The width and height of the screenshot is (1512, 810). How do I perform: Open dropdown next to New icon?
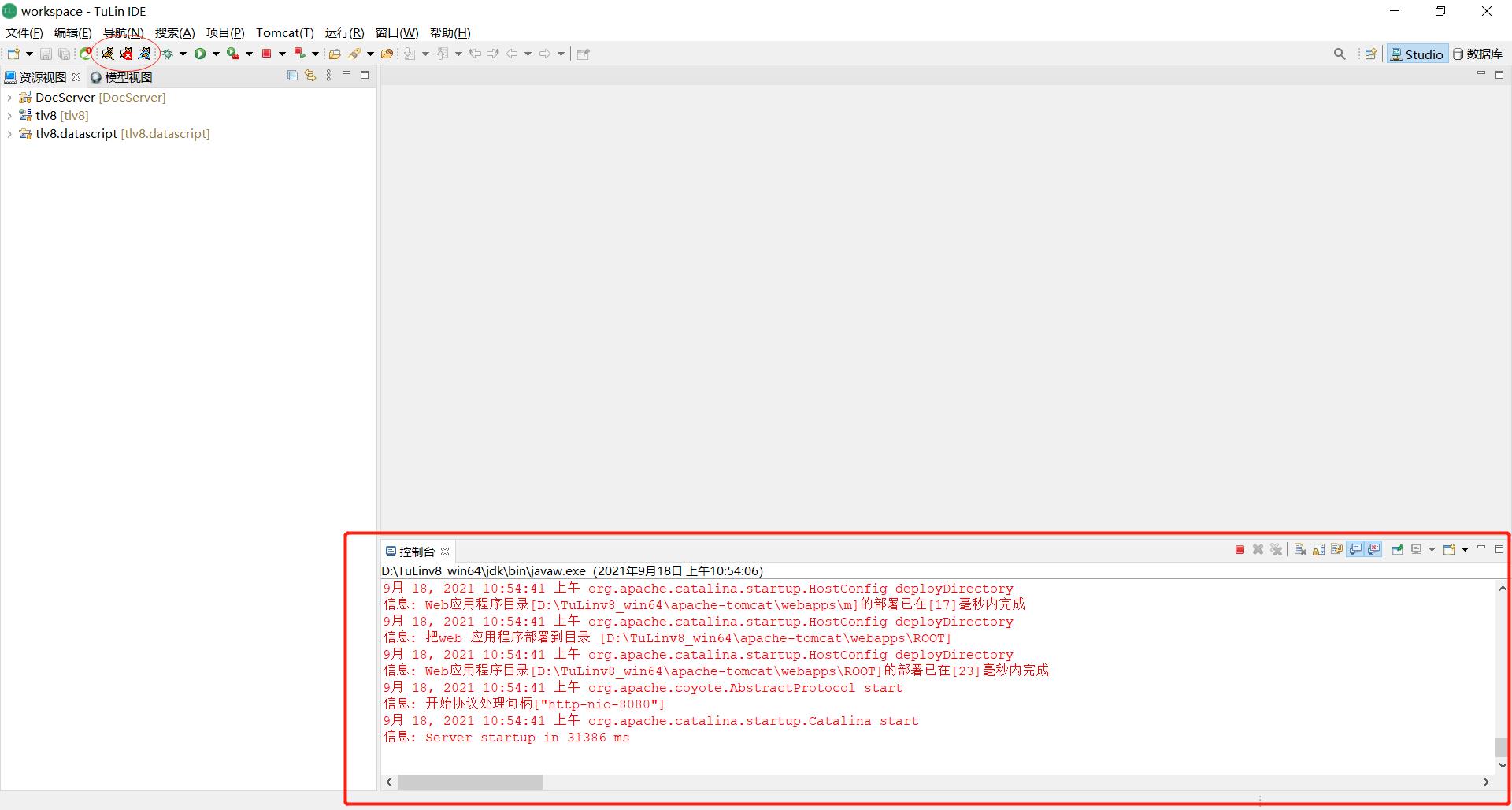point(29,54)
